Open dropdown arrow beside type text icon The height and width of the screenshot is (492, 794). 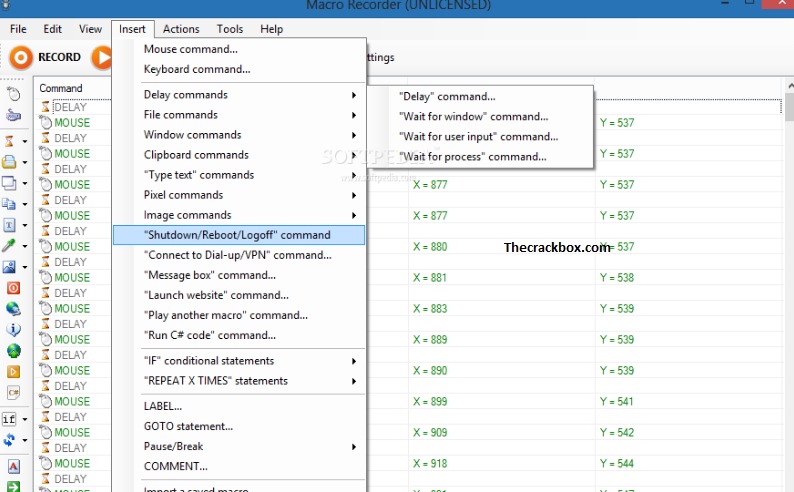point(25,225)
